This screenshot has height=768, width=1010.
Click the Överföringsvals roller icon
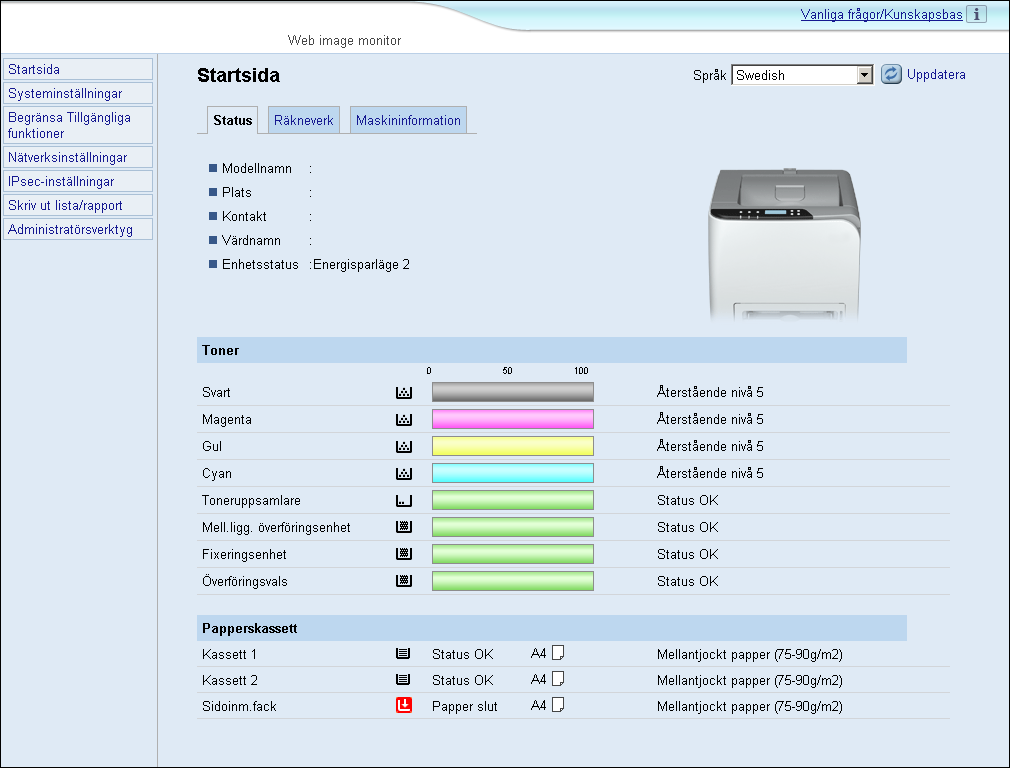pyautogui.click(x=404, y=581)
